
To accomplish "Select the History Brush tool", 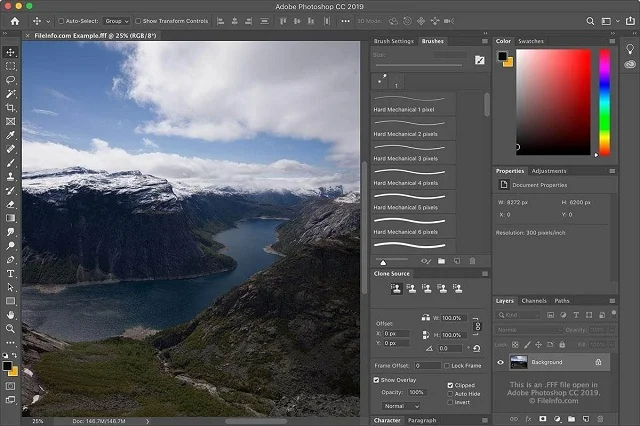I will (x=10, y=191).
